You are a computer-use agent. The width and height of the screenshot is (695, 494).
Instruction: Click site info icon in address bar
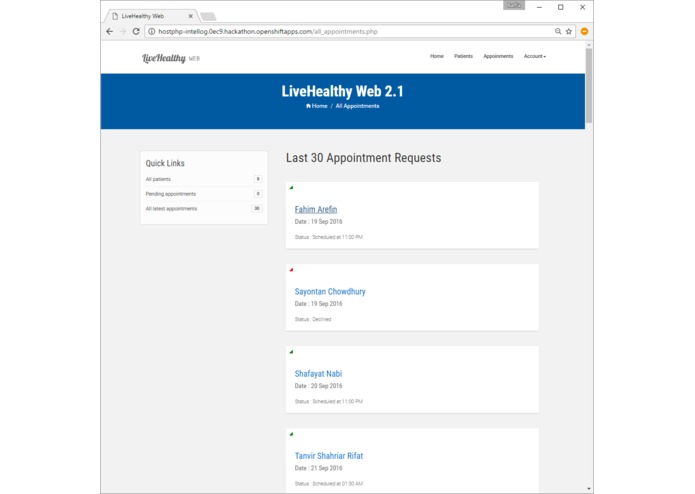(152, 31)
